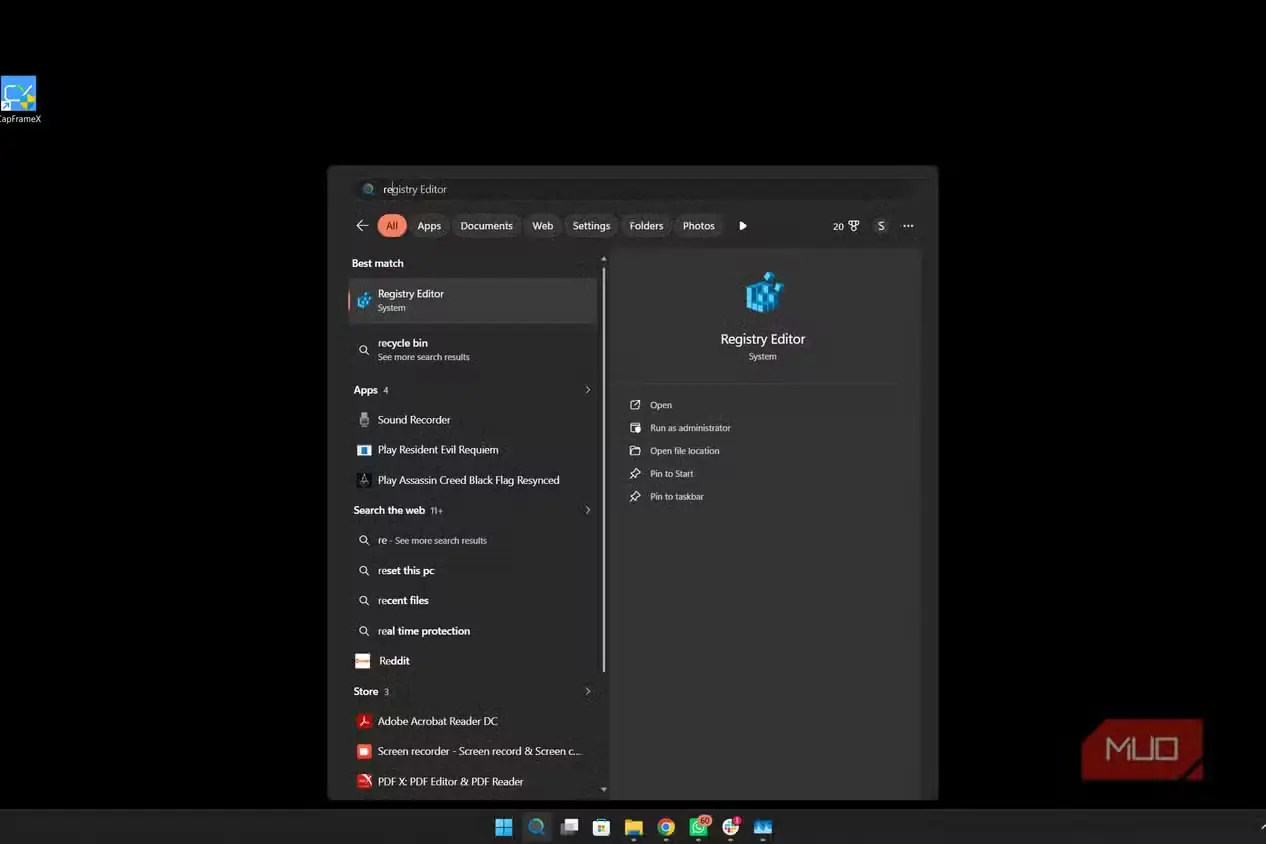Click the taskbar Search icon
1266x844 pixels.
[537, 827]
